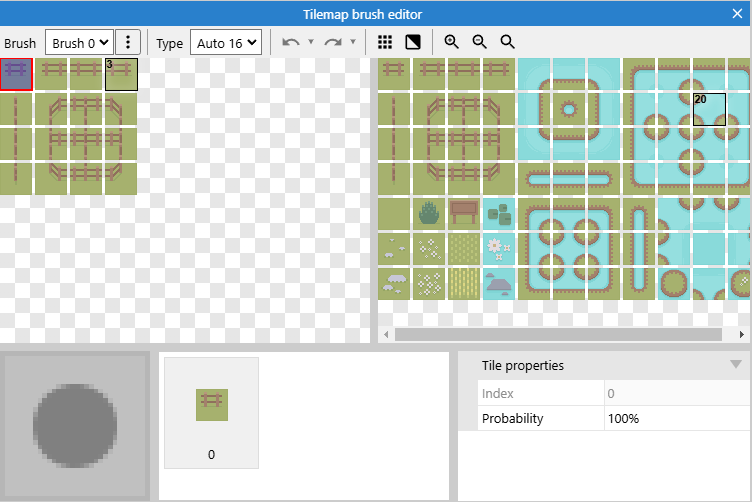Open the Brush 0 dropdown
Screen dimensions: 752x502
click(x=79, y=43)
